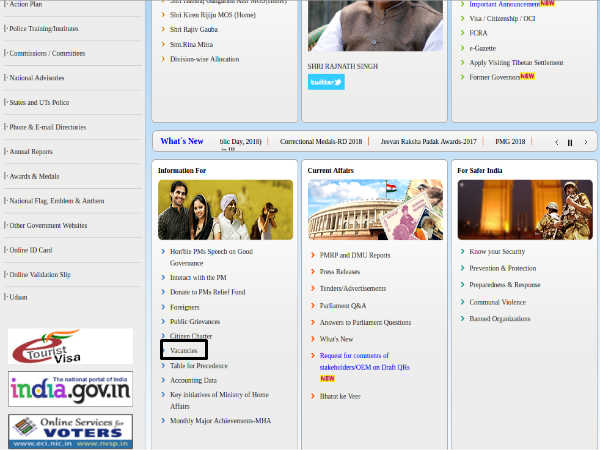Click the Current Affairs parliament image
600x450 pixels.
coord(375,210)
